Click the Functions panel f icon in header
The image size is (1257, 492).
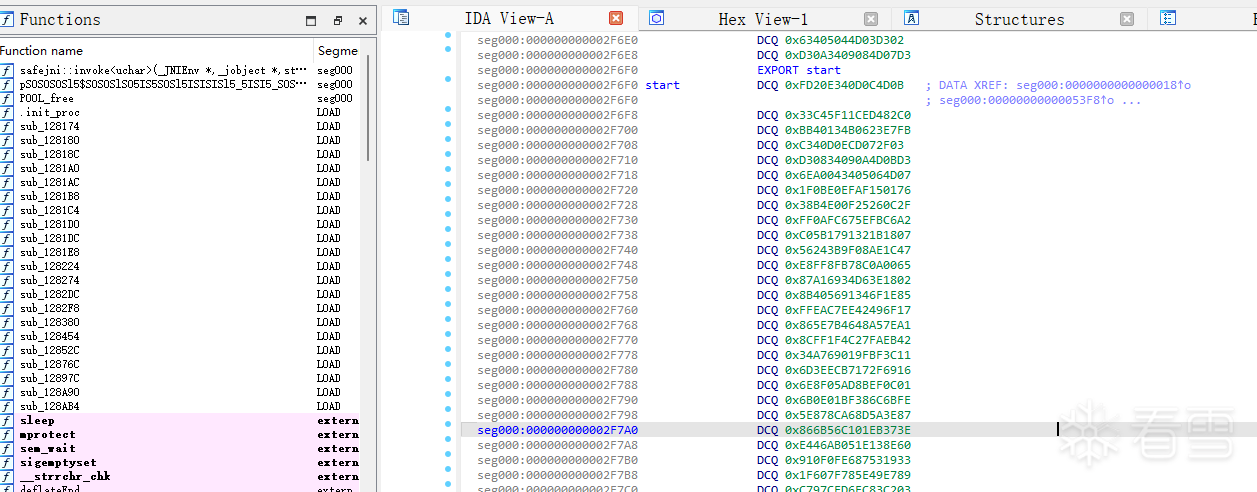pyautogui.click(x=7, y=19)
